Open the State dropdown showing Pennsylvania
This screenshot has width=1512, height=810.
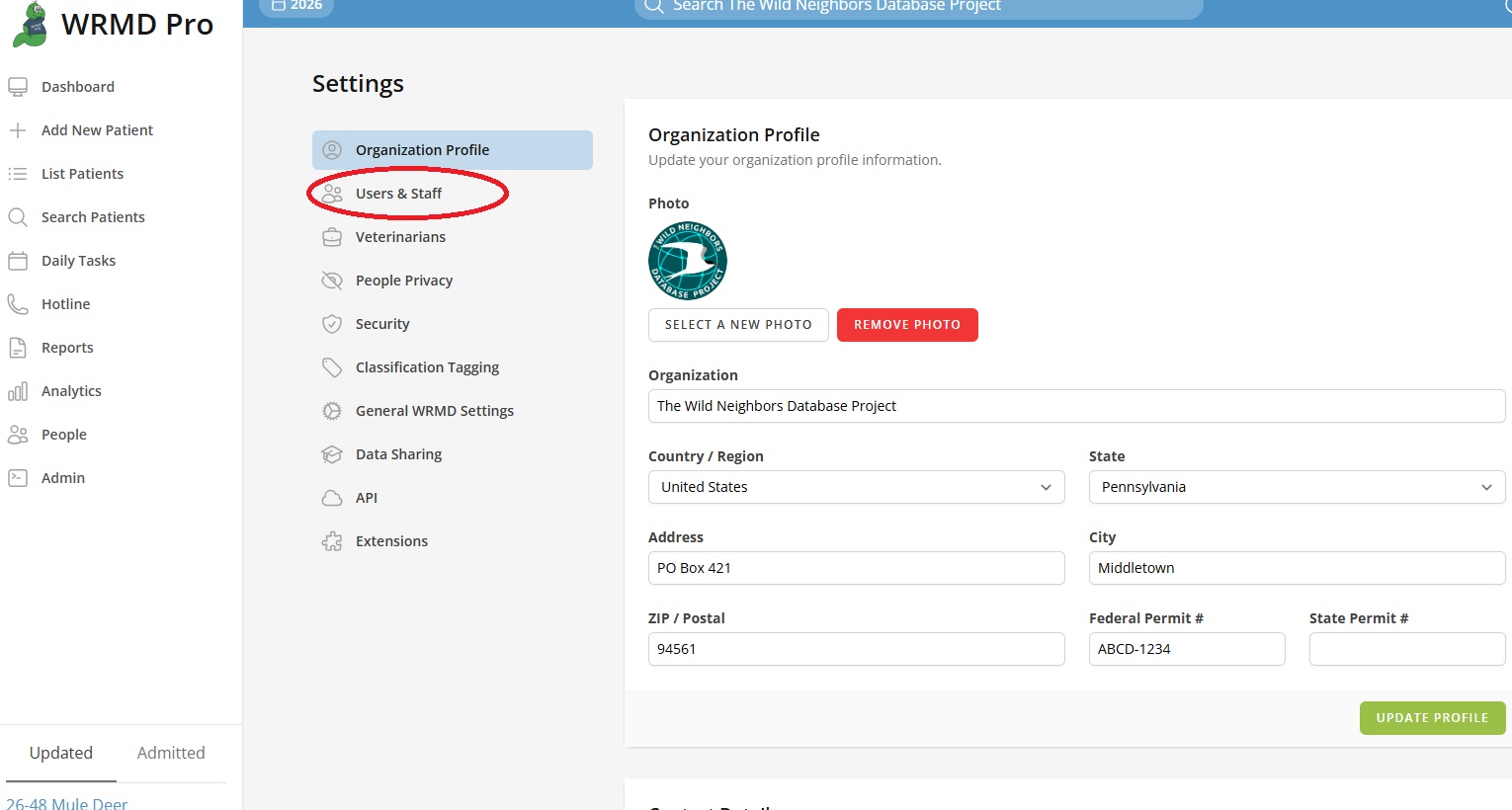point(1298,487)
